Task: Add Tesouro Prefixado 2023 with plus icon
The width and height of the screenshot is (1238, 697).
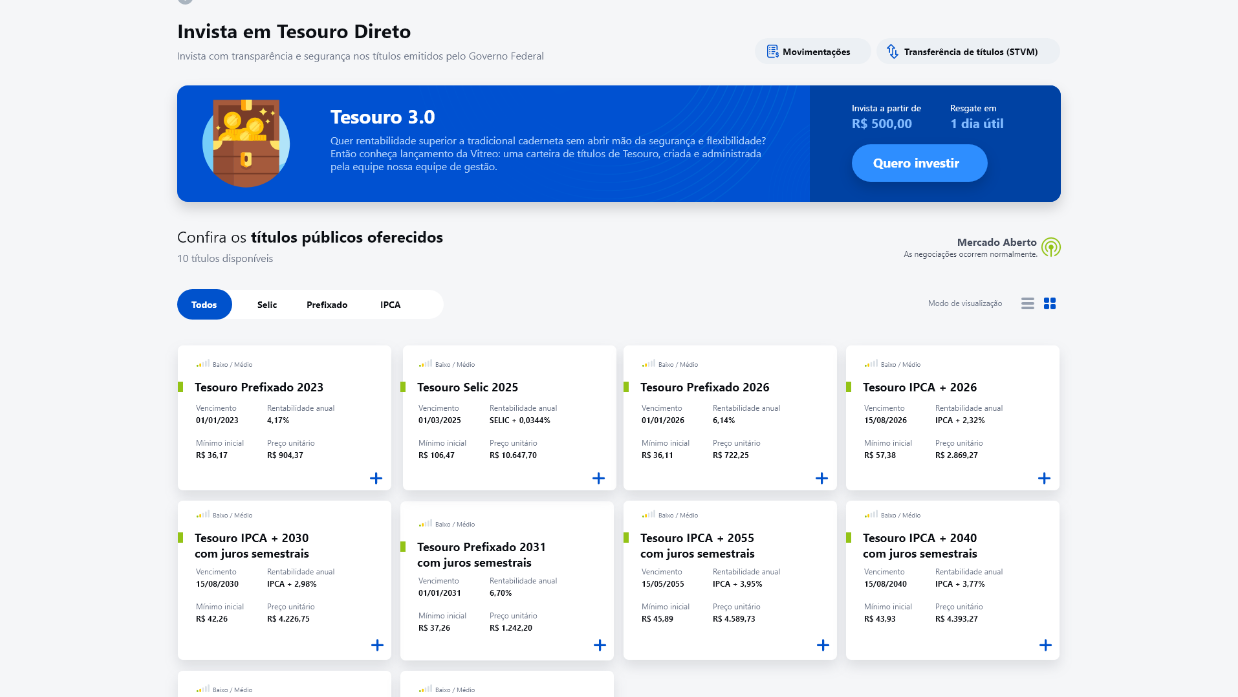Action: tap(376, 478)
